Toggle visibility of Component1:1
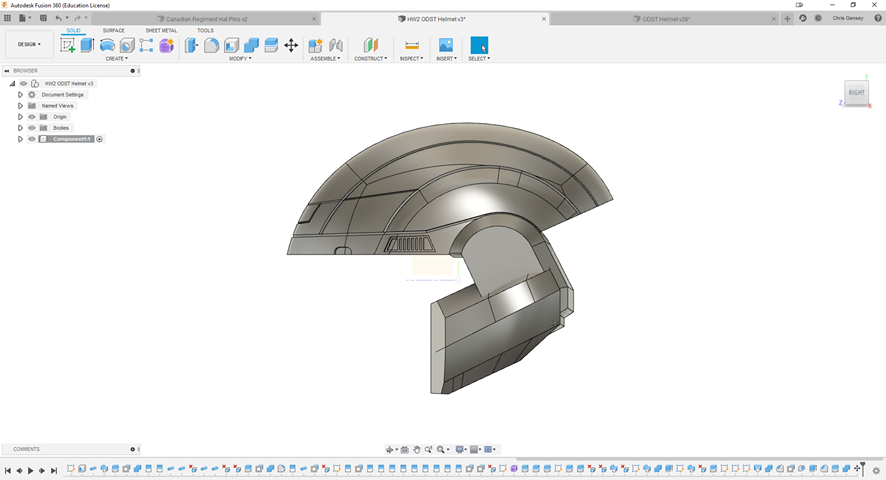 click(32, 139)
